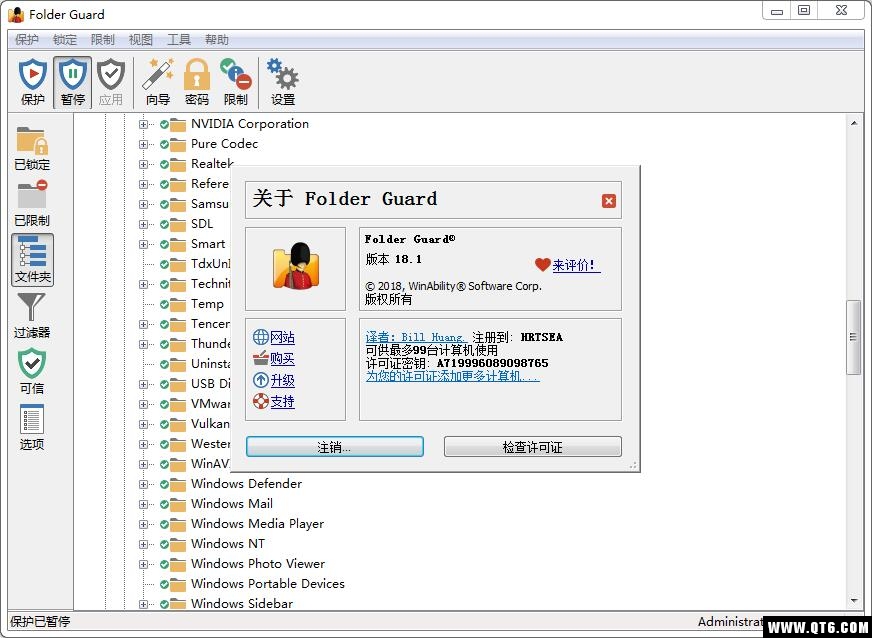
Task: Close the About Folder Guard dialog
Action: pyautogui.click(x=608, y=201)
